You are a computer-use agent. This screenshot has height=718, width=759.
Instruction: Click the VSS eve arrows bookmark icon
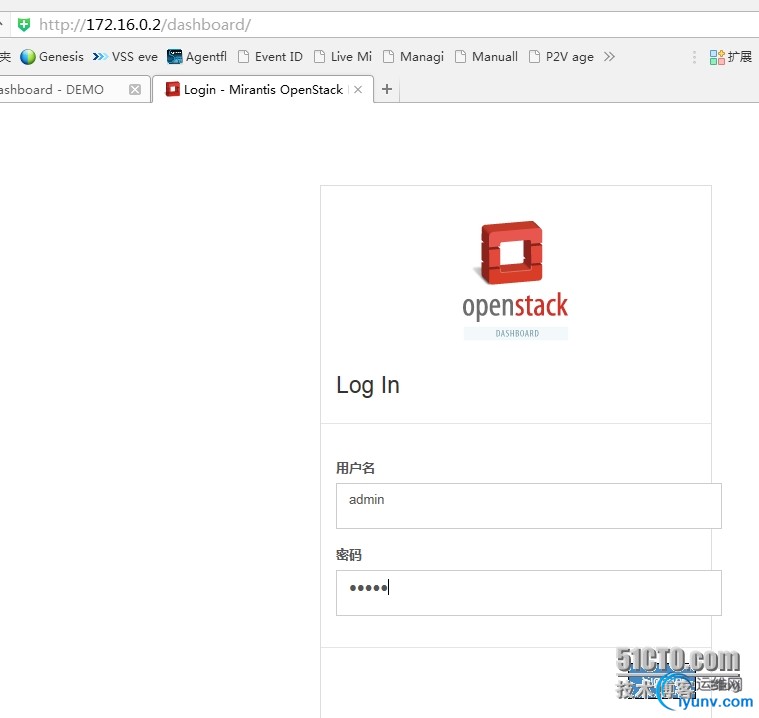100,57
